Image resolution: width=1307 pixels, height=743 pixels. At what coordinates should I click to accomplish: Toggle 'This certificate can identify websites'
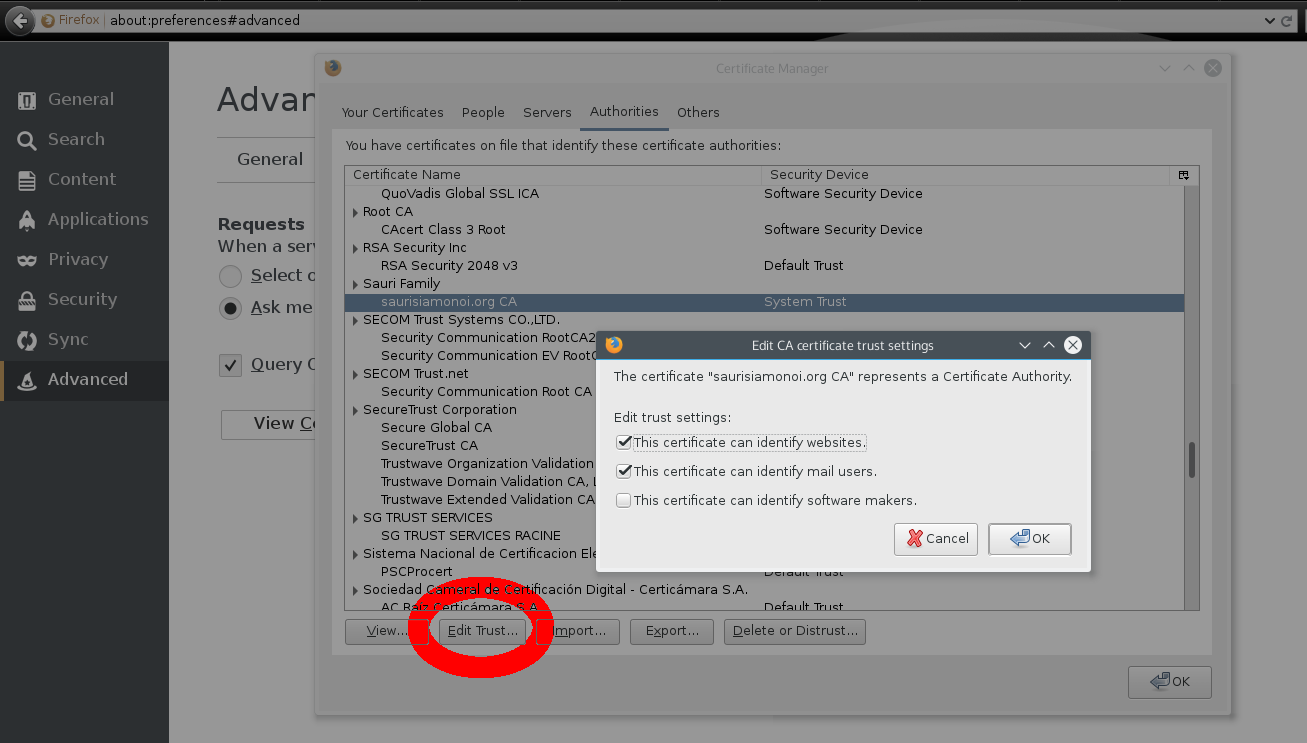click(x=624, y=442)
